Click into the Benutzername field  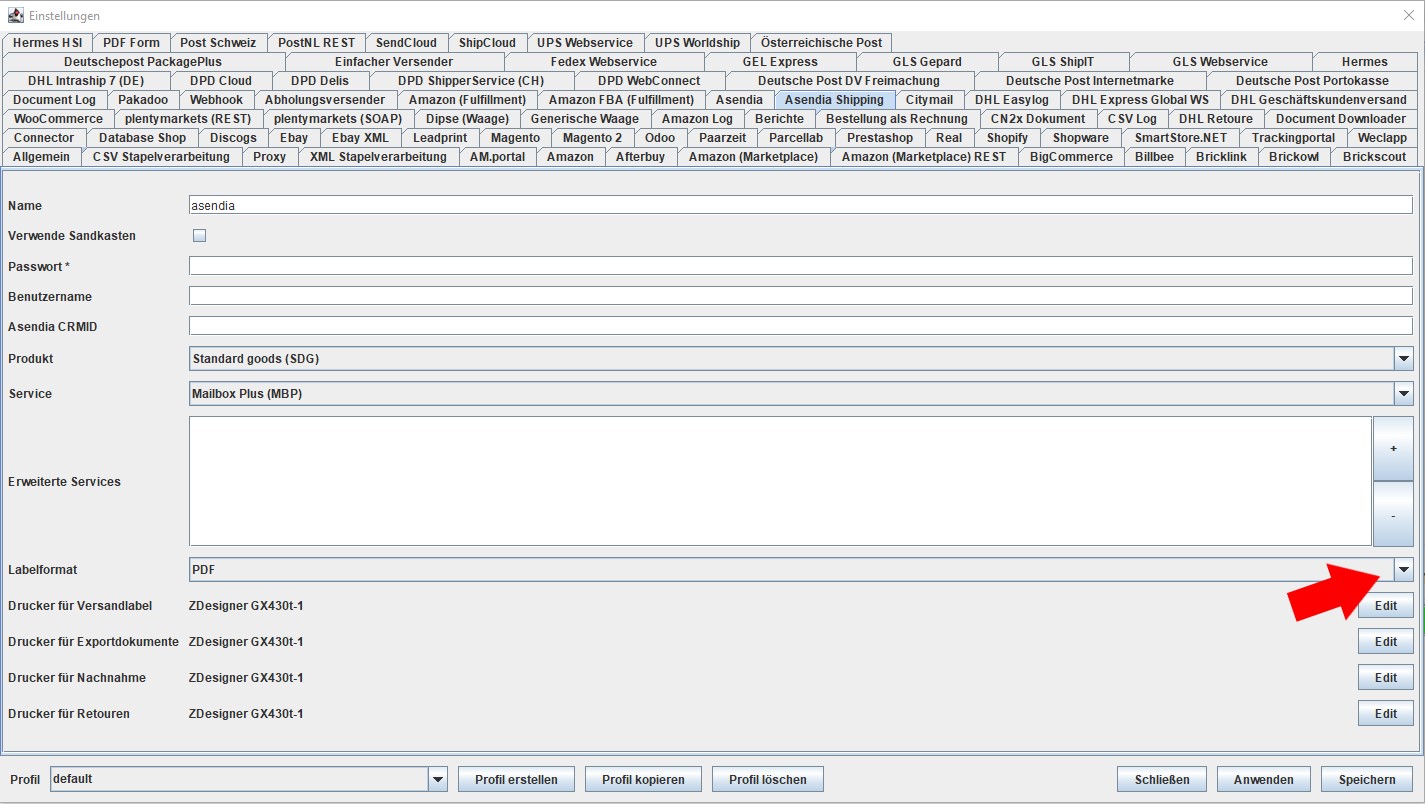801,297
